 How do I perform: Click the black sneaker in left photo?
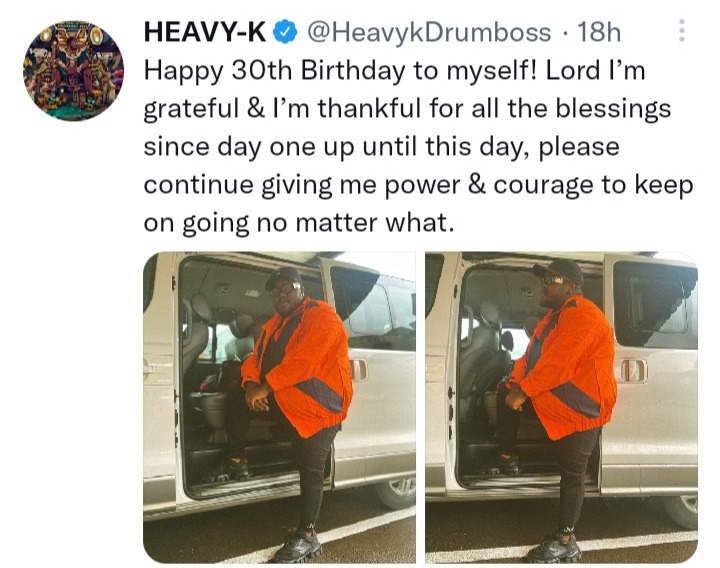click(x=298, y=546)
